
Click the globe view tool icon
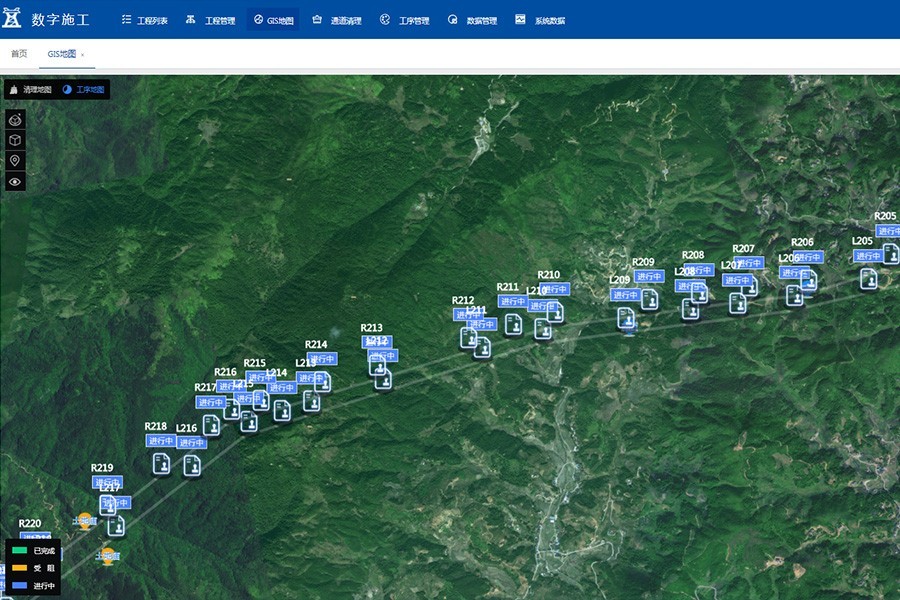pyautogui.click(x=15, y=120)
